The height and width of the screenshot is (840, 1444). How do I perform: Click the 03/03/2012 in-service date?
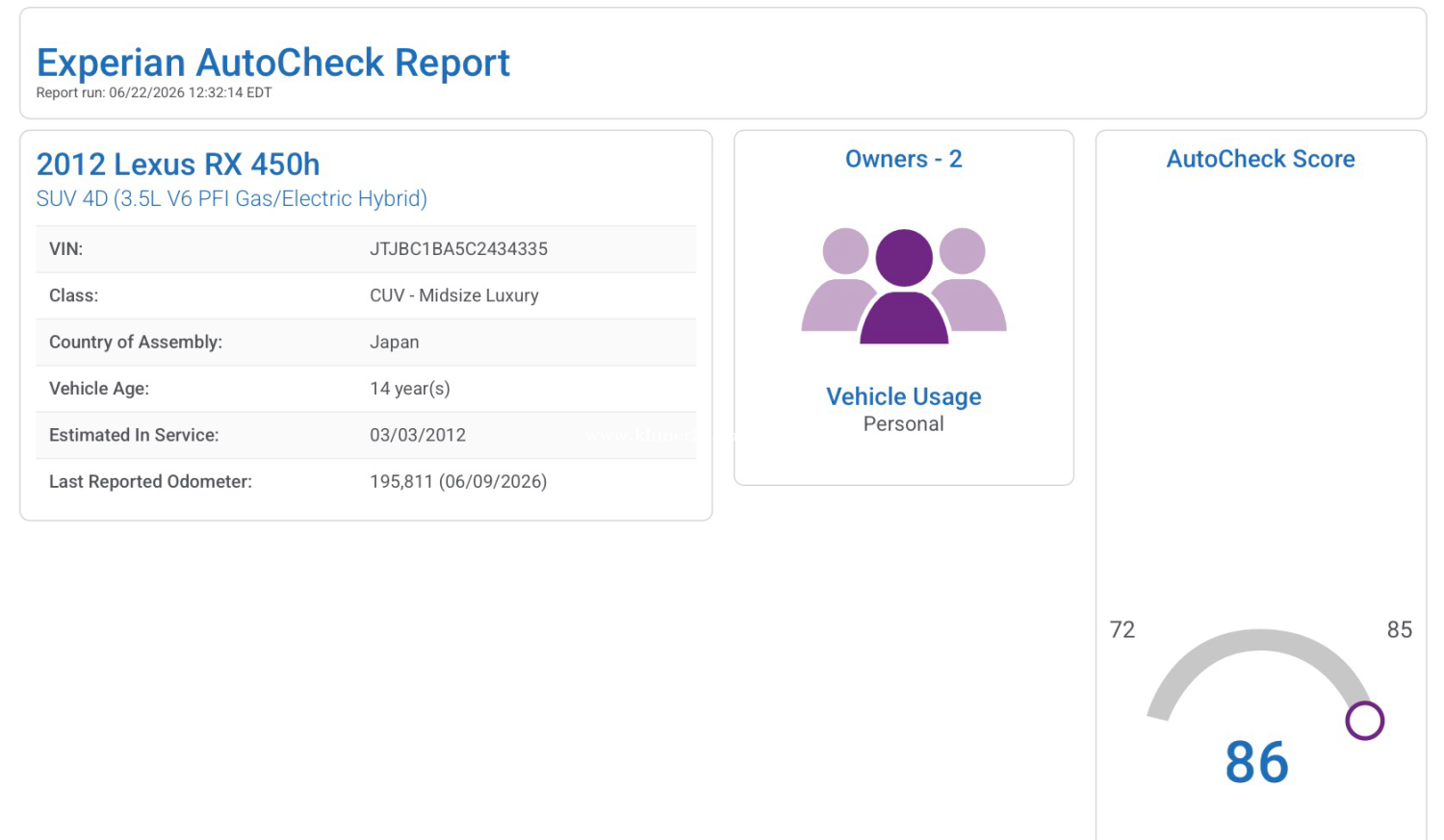418,435
